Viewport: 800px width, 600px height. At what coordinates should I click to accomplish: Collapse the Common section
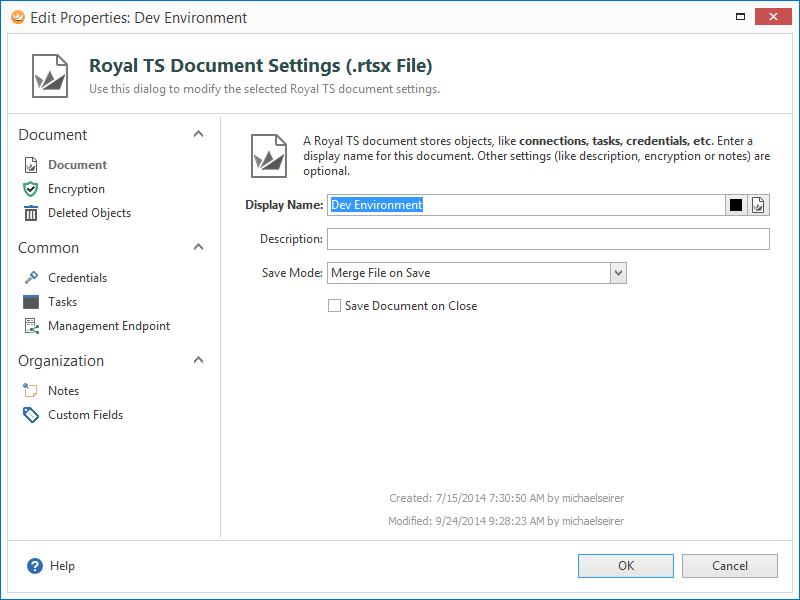point(198,248)
